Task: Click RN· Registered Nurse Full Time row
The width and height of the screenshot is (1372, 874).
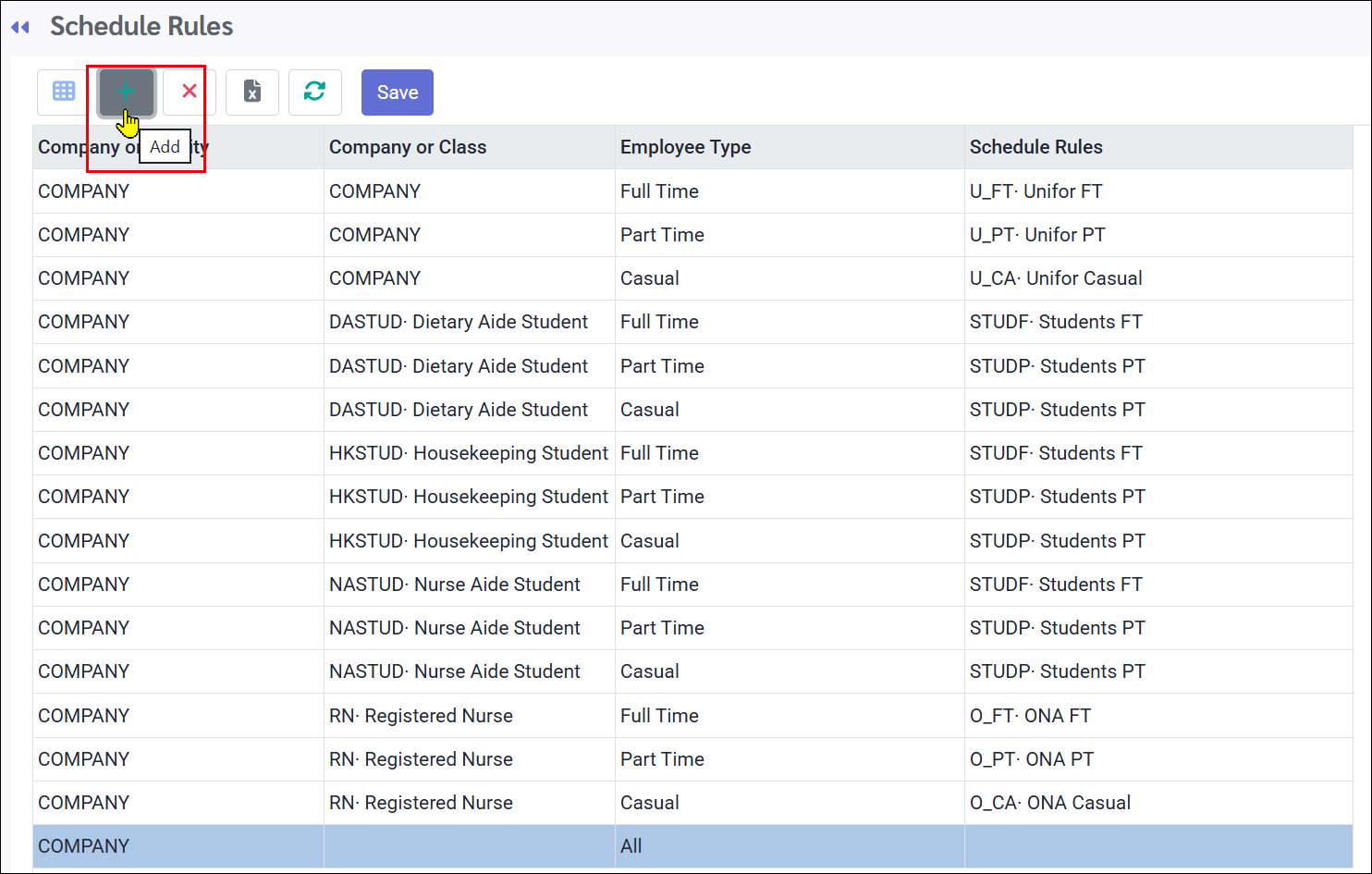Action: [692, 716]
